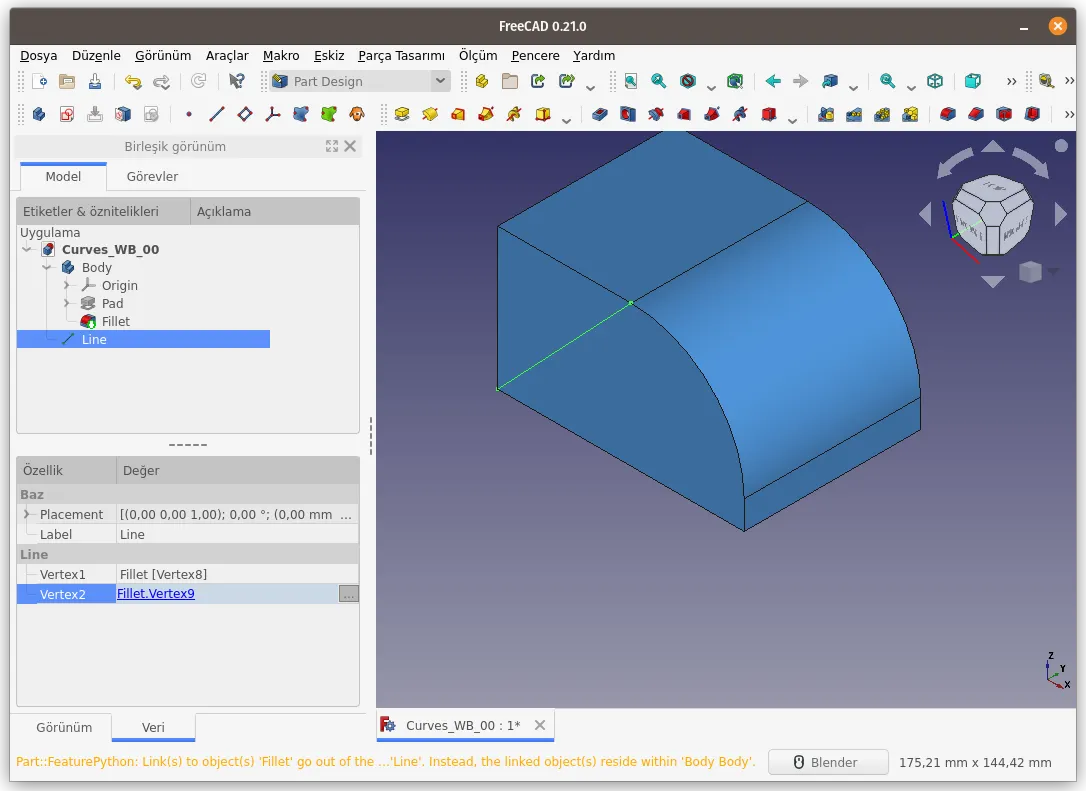The image size is (1086, 791).
Task: Open the Dosya menu
Action: 39,55
